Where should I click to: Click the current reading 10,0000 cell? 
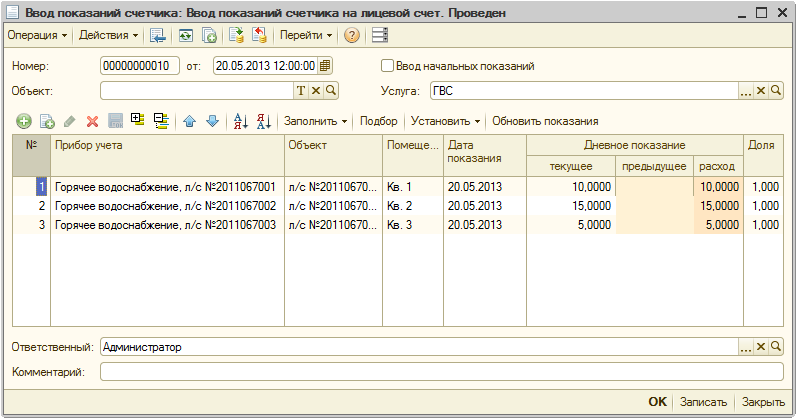pyautogui.click(x=571, y=187)
